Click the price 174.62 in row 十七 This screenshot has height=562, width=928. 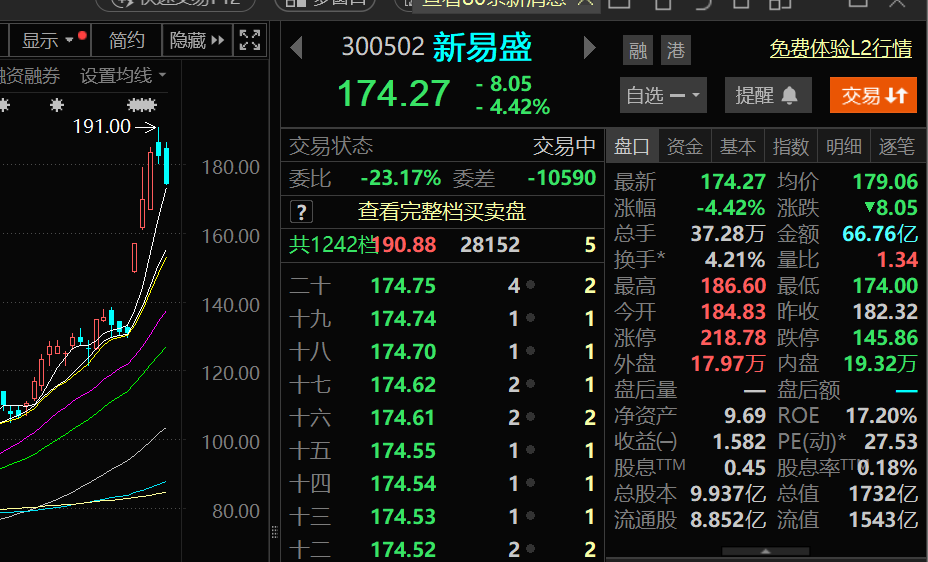click(x=403, y=385)
